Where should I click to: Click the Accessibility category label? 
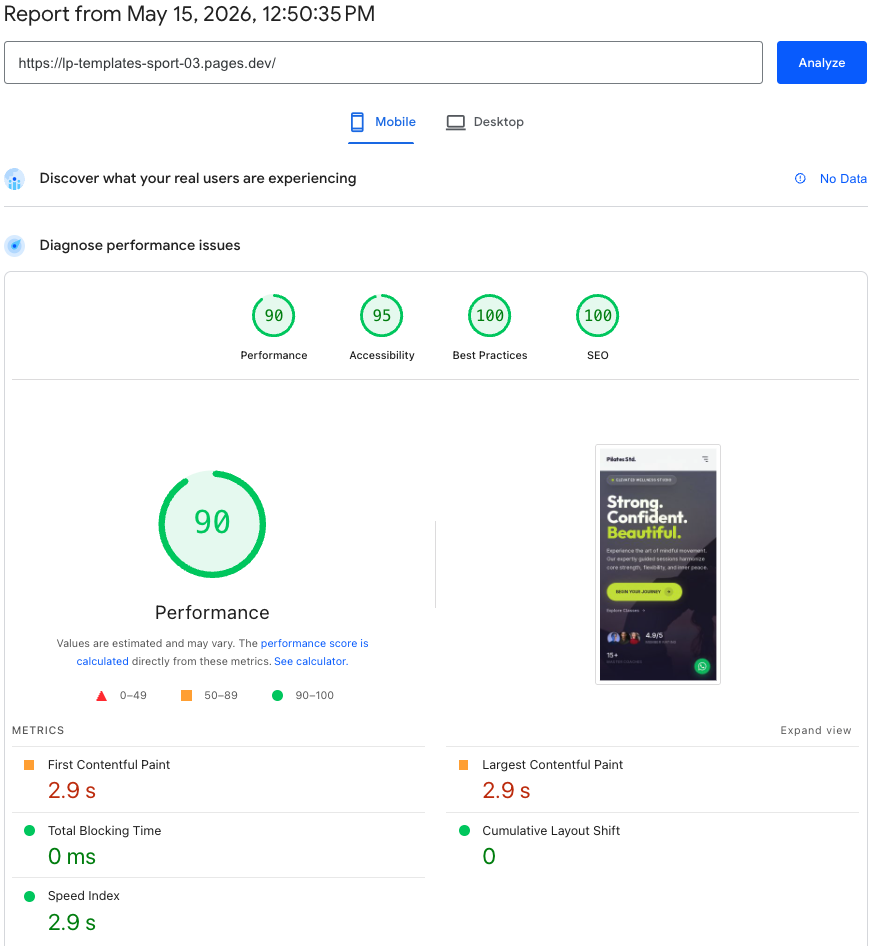(382, 355)
